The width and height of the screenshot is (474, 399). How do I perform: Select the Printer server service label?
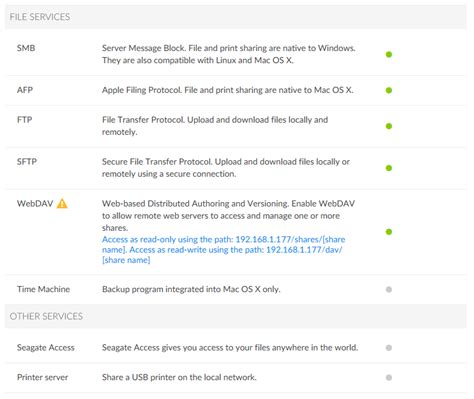pyautogui.click(x=42, y=377)
